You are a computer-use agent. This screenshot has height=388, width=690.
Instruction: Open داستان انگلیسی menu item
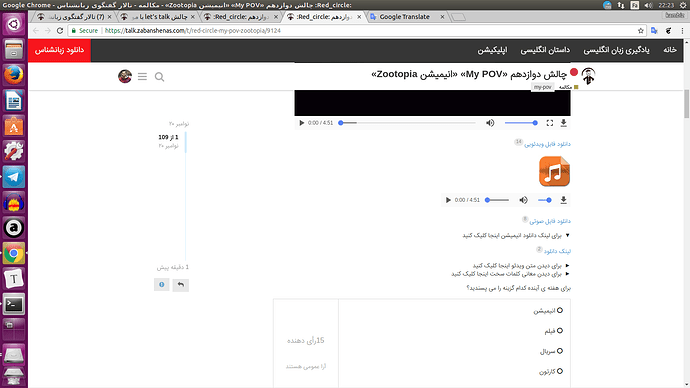(545, 50)
